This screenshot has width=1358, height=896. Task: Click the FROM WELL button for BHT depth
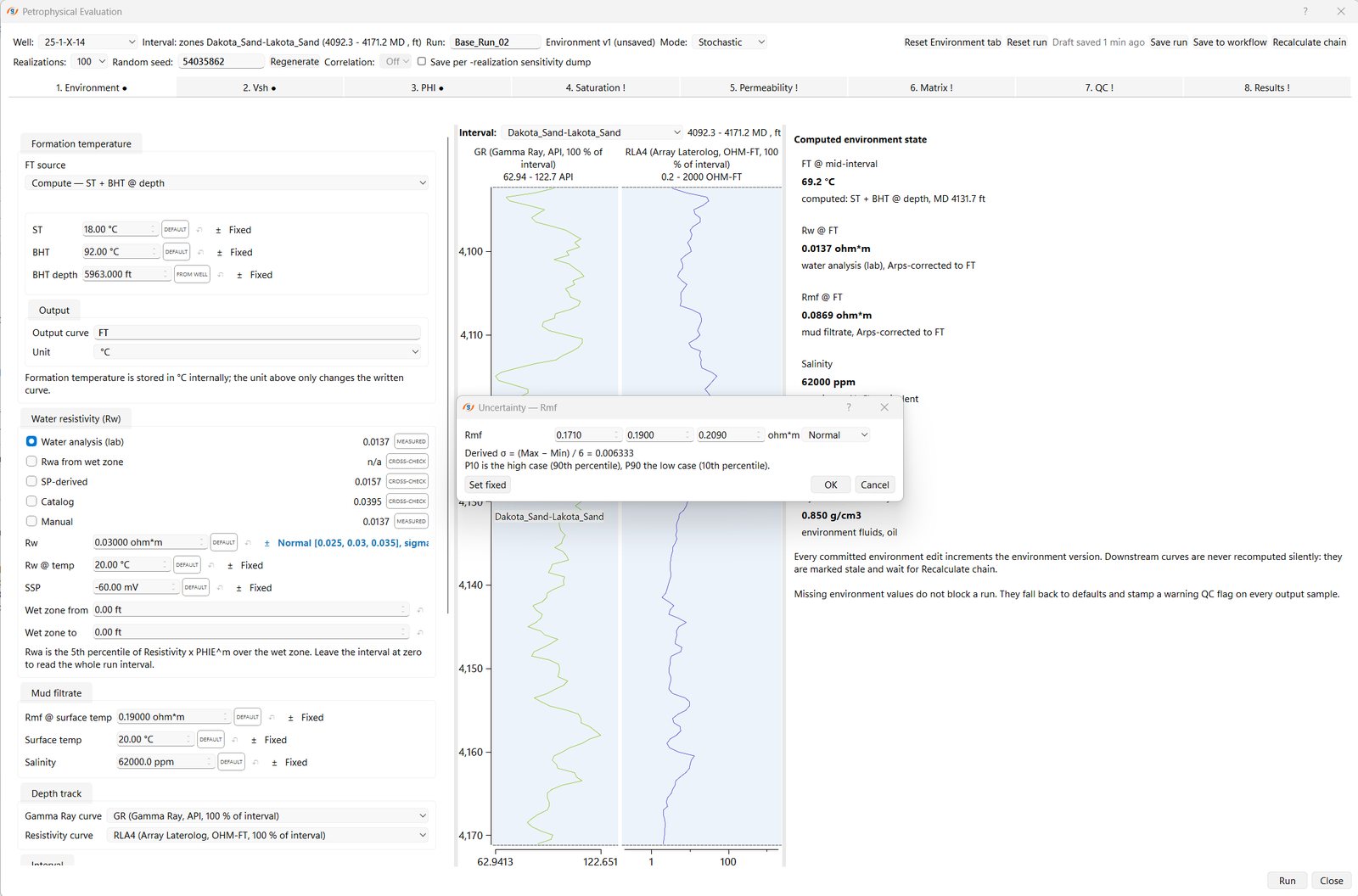pos(192,274)
